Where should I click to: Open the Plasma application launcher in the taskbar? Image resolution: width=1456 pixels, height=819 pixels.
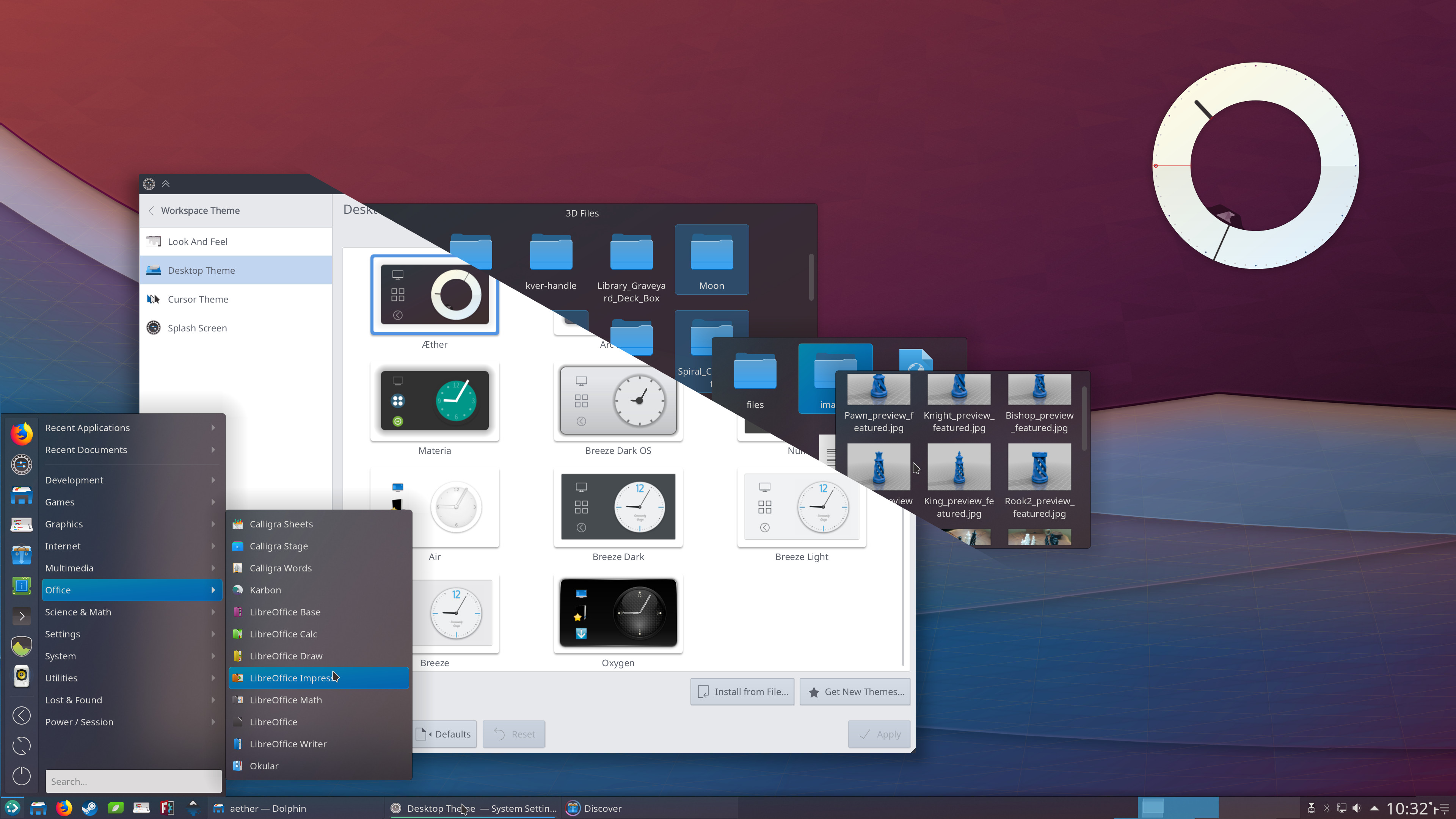coord(13,808)
